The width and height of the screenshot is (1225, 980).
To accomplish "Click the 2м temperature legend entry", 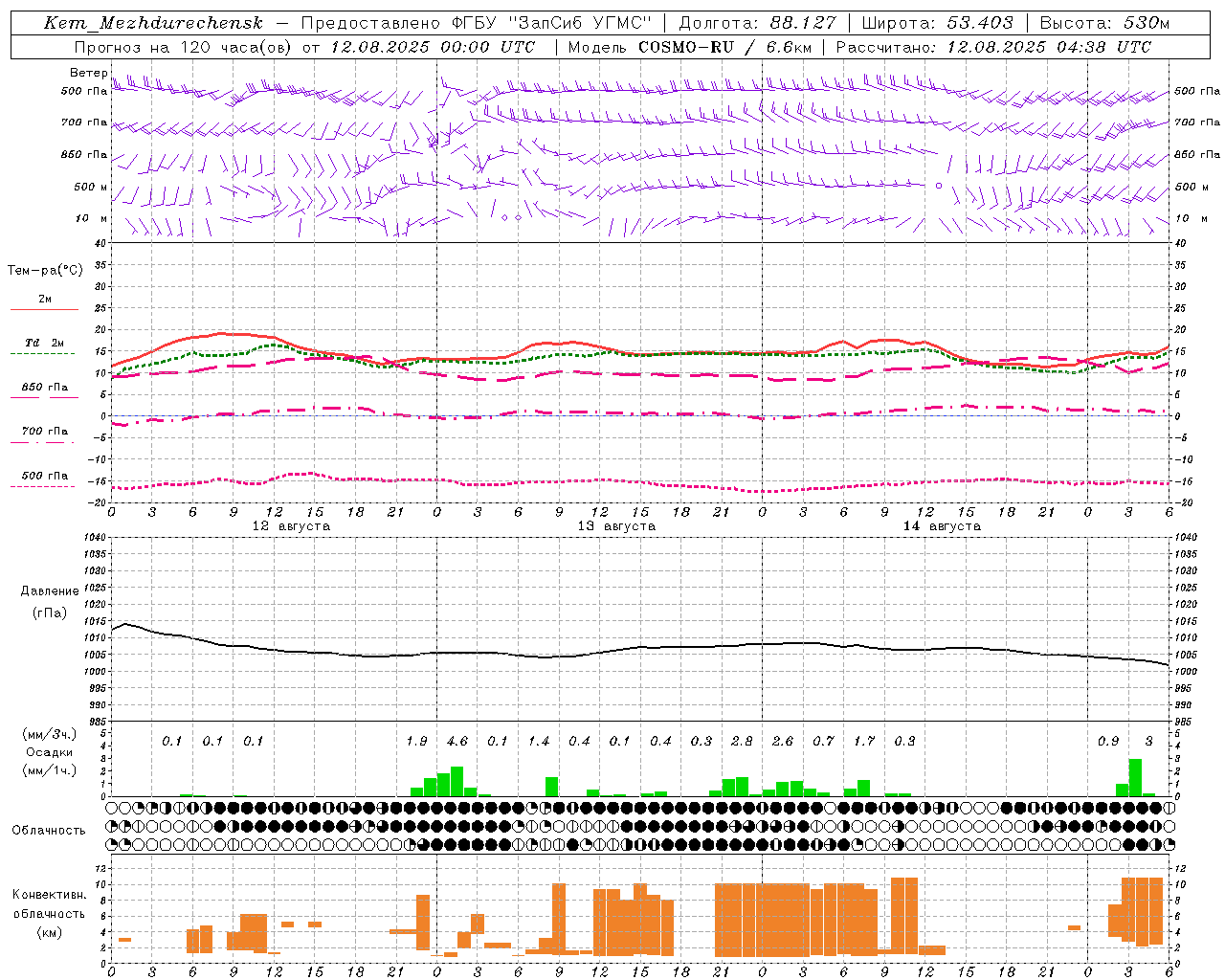I will coord(45,299).
